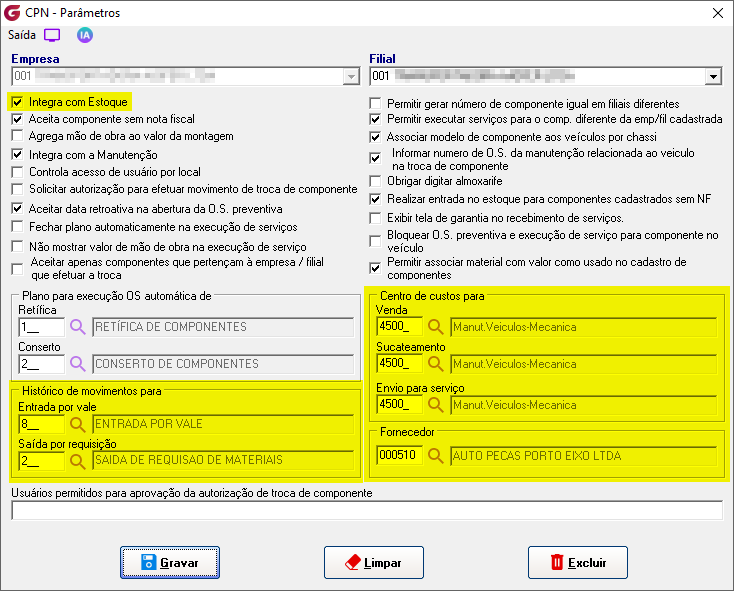Image resolution: width=734 pixels, height=591 pixels.
Task: Open the IA assistant icon
Action: tap(85, 35)
